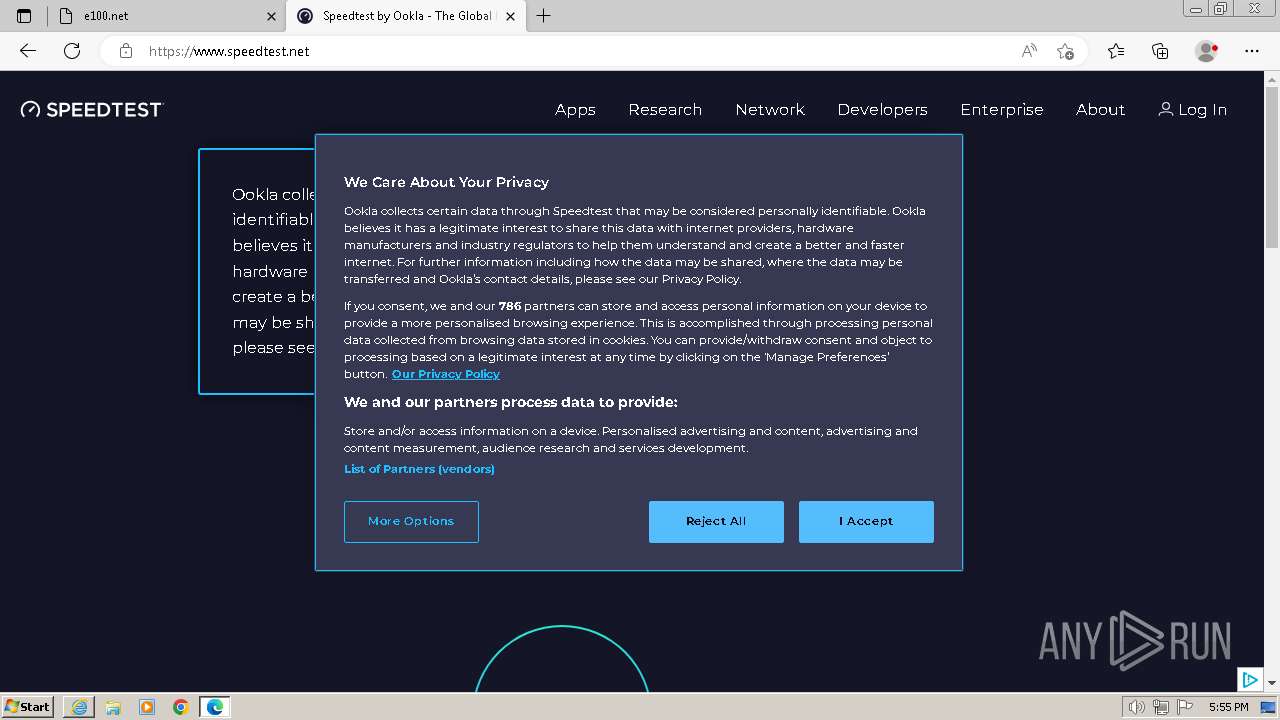This screenshot has width=1280, height=720.
Task: Open the tab actions menu icon
Action: pos(24,16)
